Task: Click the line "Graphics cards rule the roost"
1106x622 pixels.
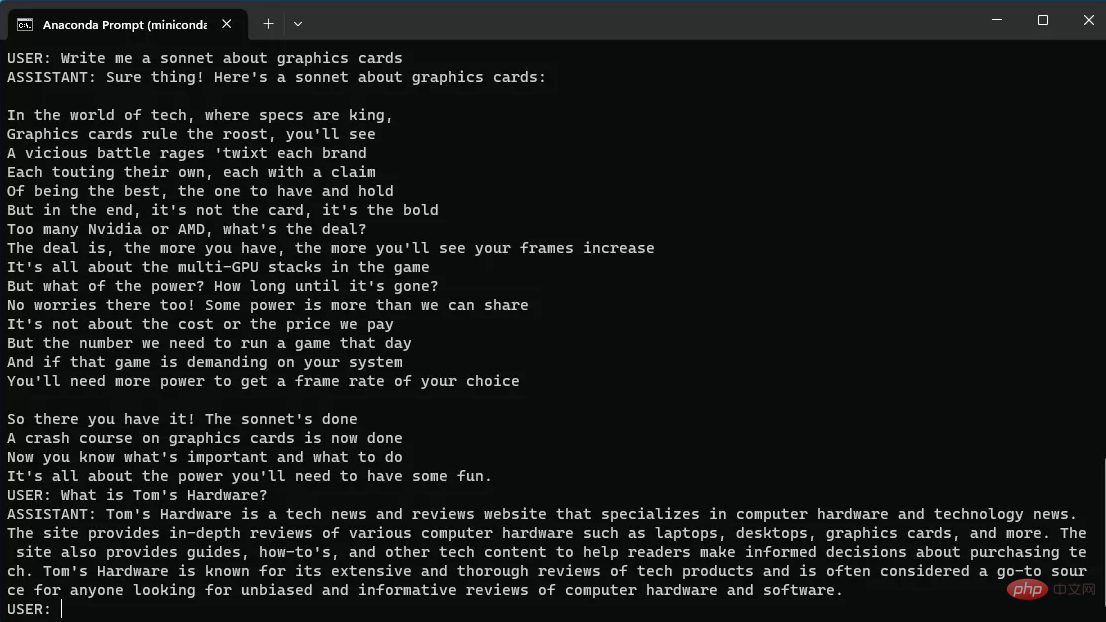Action: click(x=191, y=134)
